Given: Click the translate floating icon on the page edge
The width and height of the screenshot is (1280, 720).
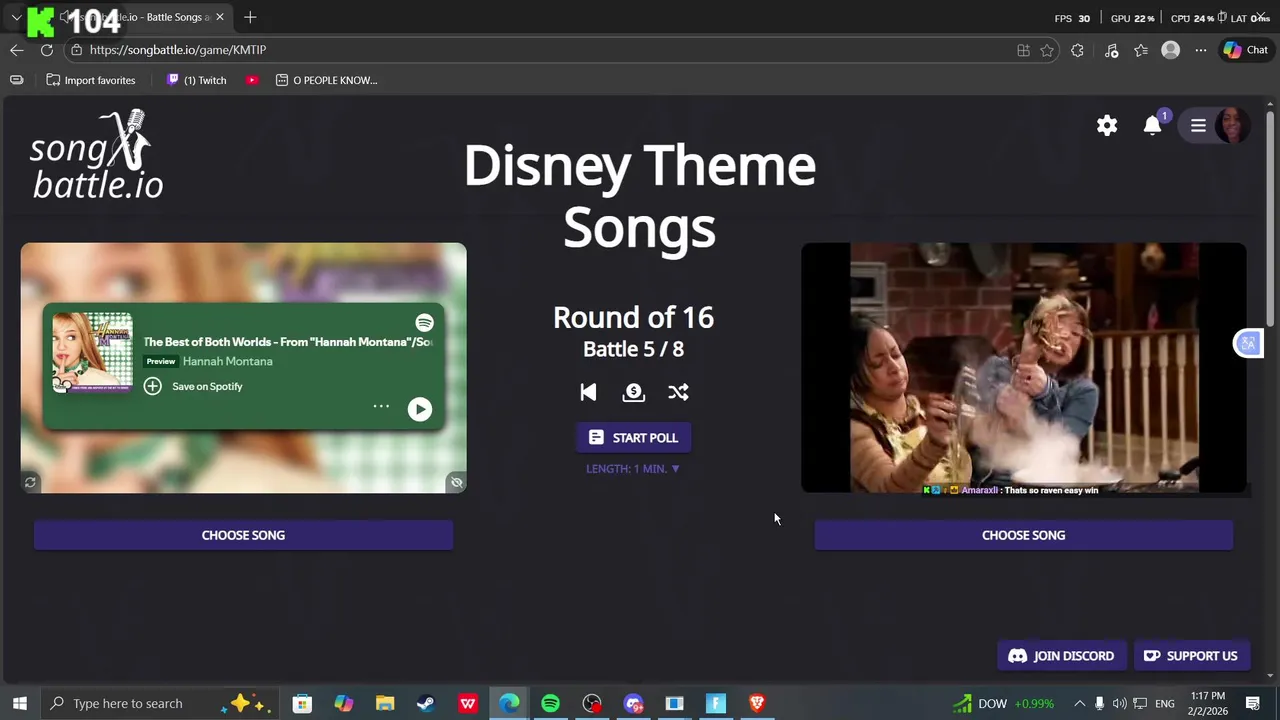Looking at the screenshot, I should point(1248,344).
